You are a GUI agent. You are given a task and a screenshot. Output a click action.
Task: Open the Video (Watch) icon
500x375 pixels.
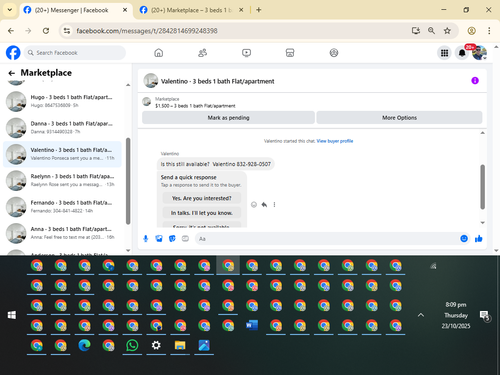[x=246, y=53]
